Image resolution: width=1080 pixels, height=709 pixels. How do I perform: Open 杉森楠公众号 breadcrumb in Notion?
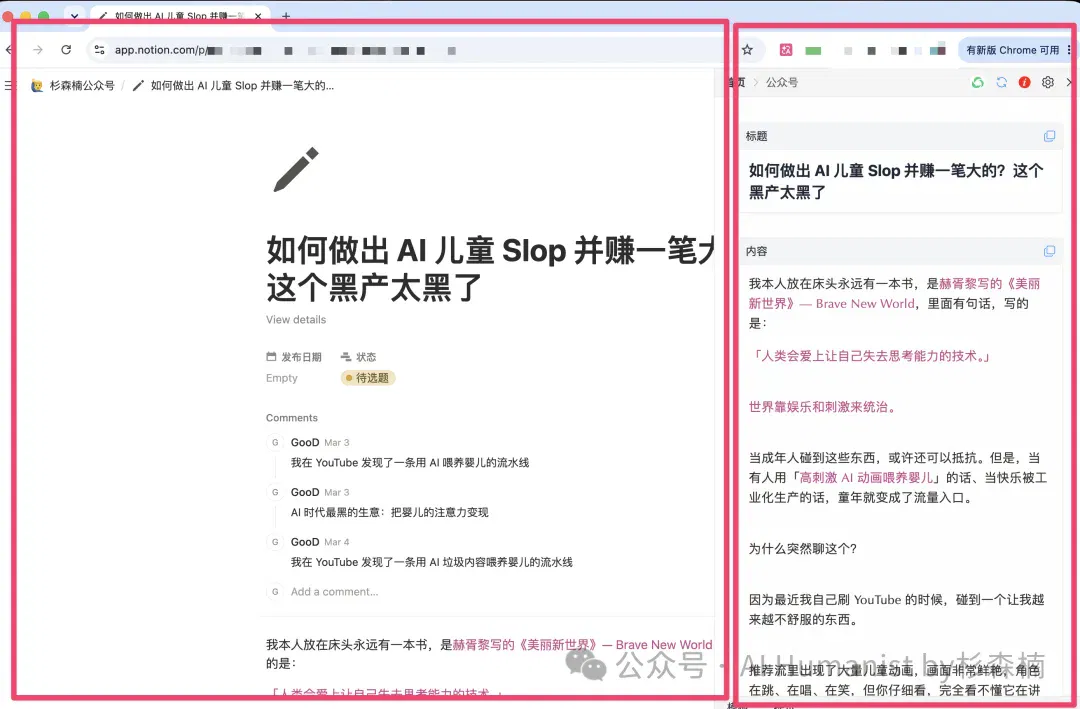pos(74,85)
